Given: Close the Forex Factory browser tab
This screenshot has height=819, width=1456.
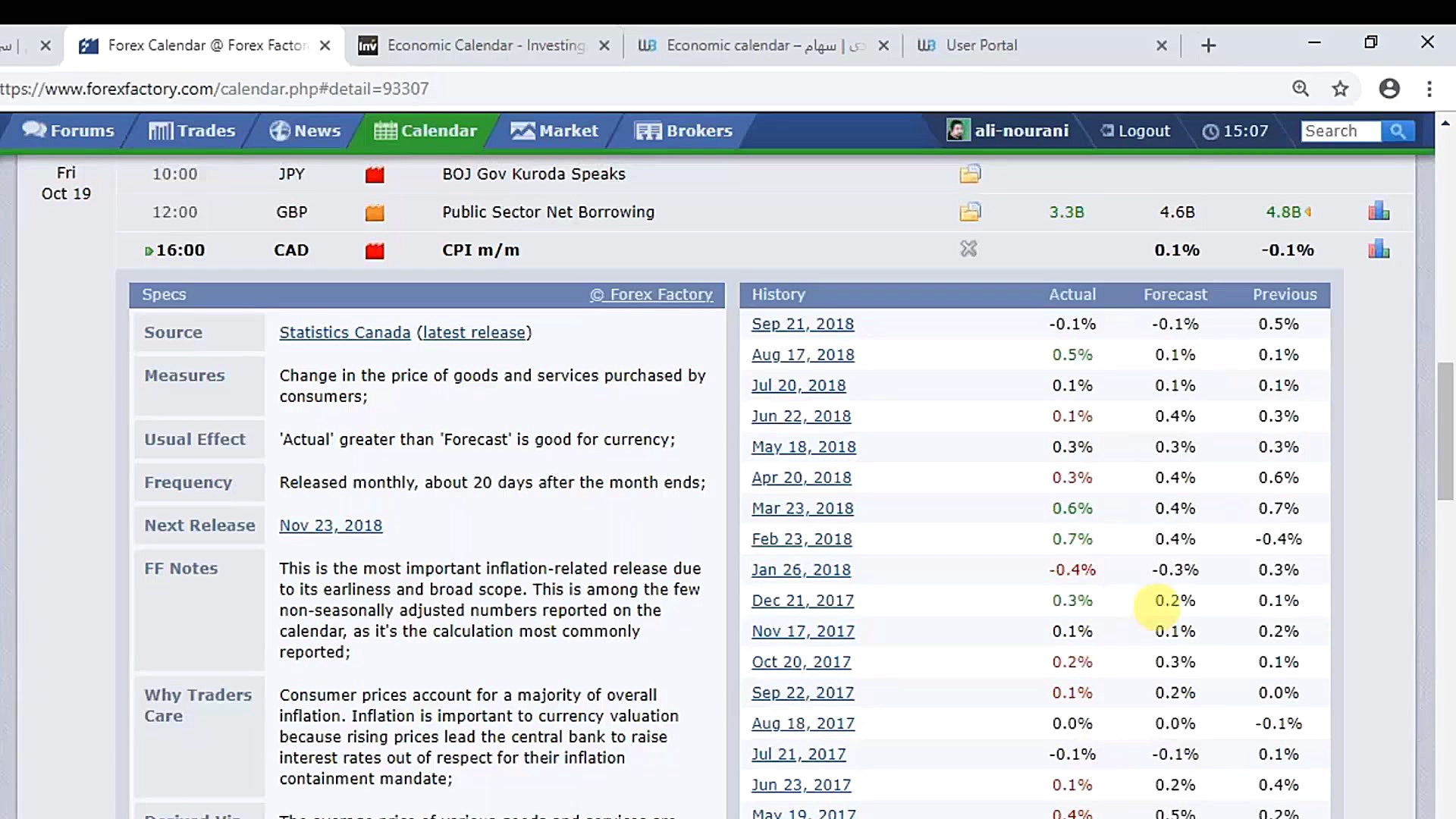Looking at the screenshot, I should pyautogui.click(x=325, y=45).
